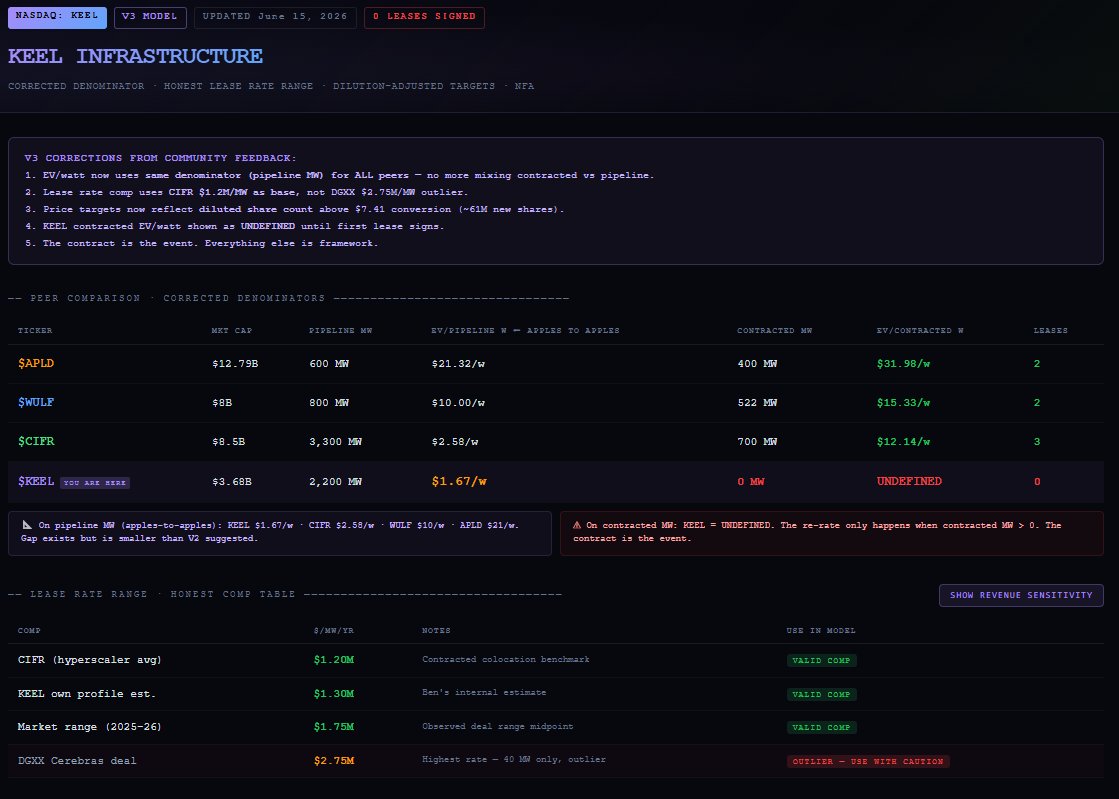Image resolution: width=1119 pixels, height=799 pixels.
Task: Click the ruler icon in pipeline note
Action: (27, 525)
